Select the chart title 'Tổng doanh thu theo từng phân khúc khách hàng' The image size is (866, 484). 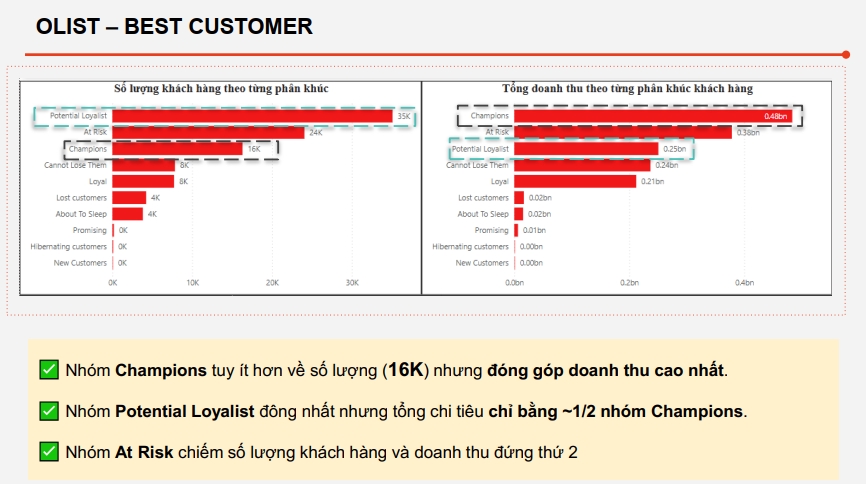(x=627, y=89)
